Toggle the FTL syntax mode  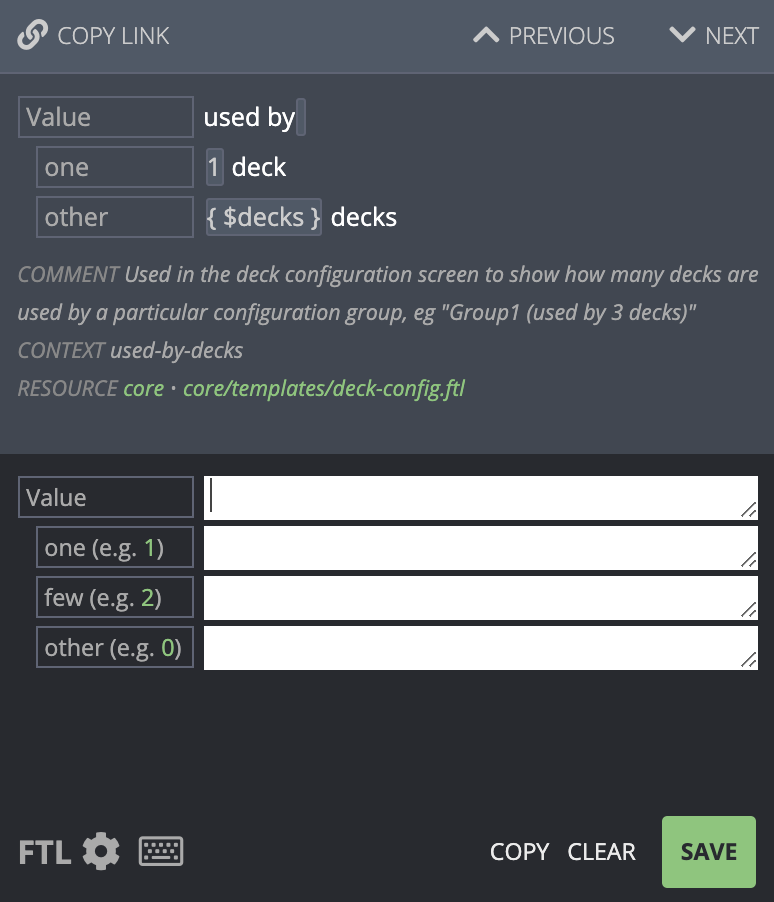click(45, 852)
